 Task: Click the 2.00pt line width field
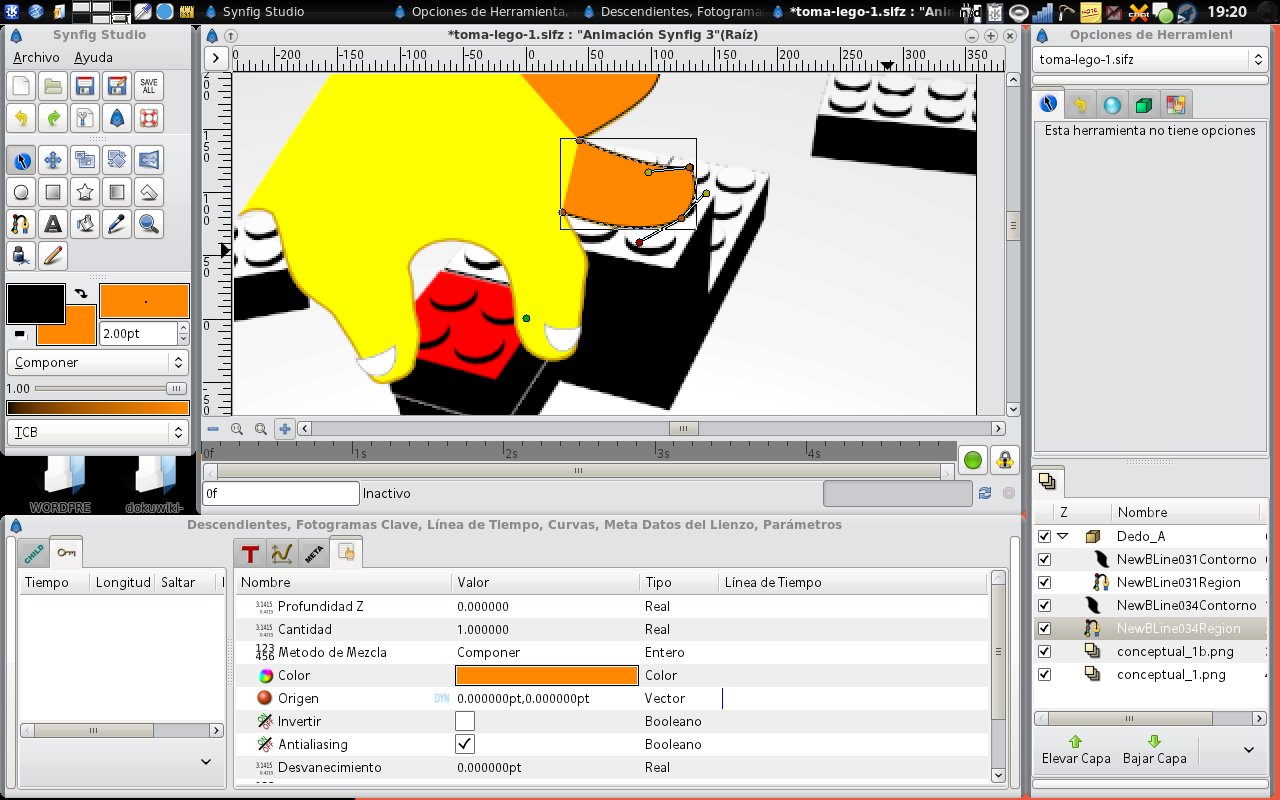139,333
